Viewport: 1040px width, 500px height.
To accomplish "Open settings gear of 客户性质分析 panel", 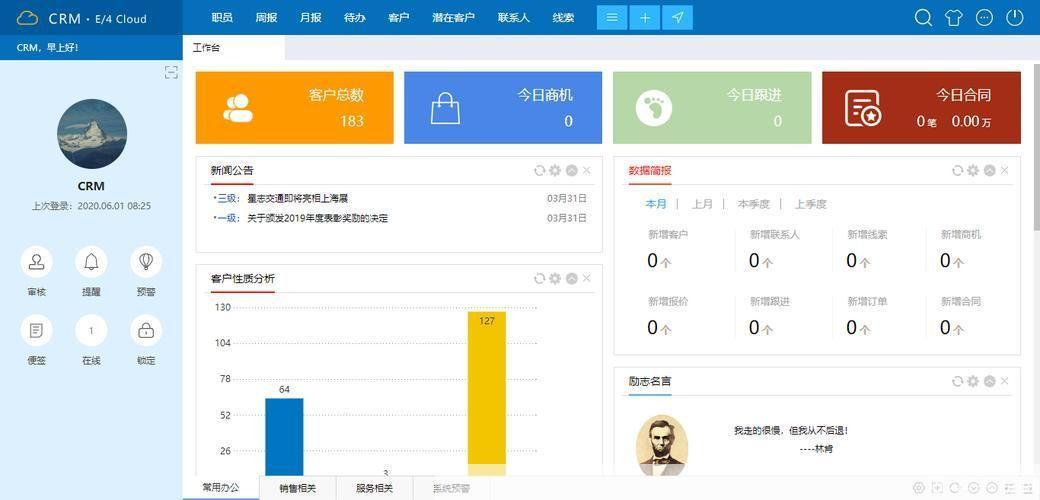I will pos(555,279).
